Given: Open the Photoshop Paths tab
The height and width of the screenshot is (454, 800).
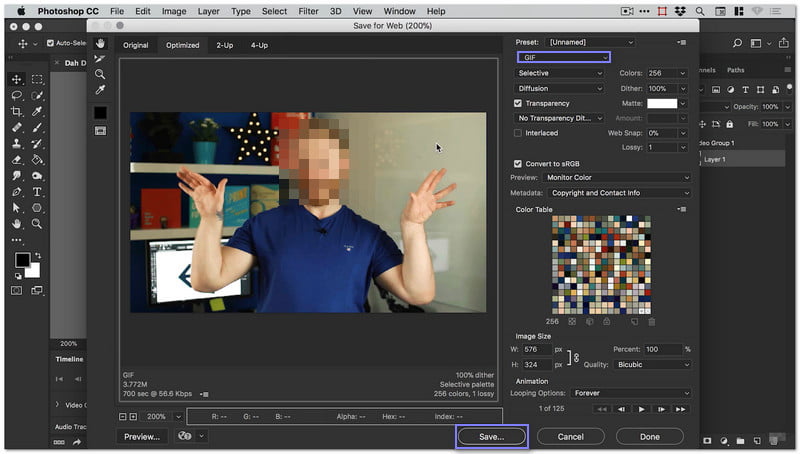Looking at the screenshot, I should click(x=735, y=70).
